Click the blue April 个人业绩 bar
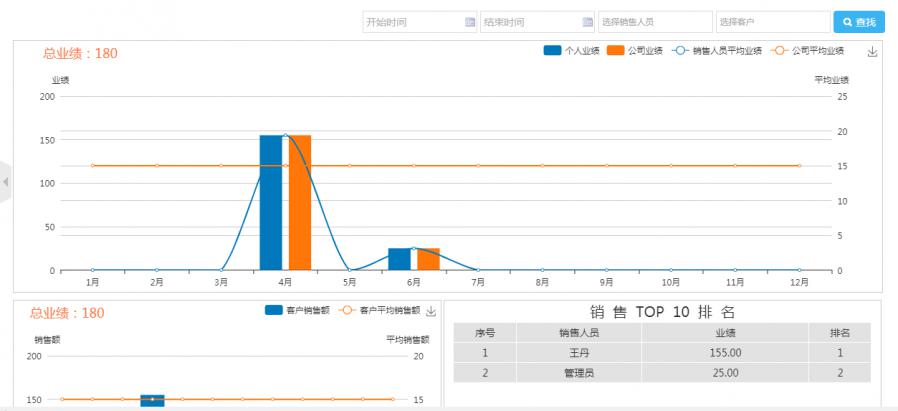Screen dimensions: 898x411 point(271,202)
